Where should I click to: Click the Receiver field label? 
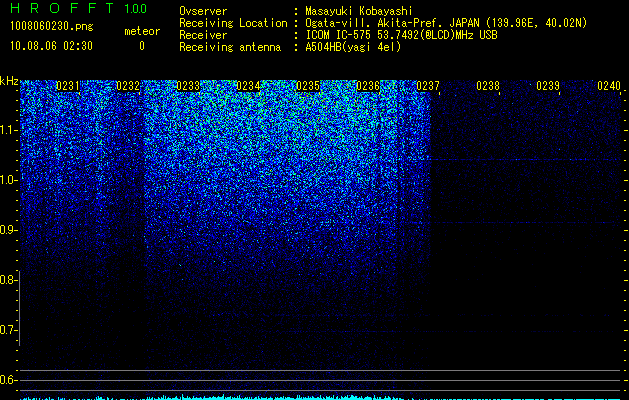(x=203, y=35)
